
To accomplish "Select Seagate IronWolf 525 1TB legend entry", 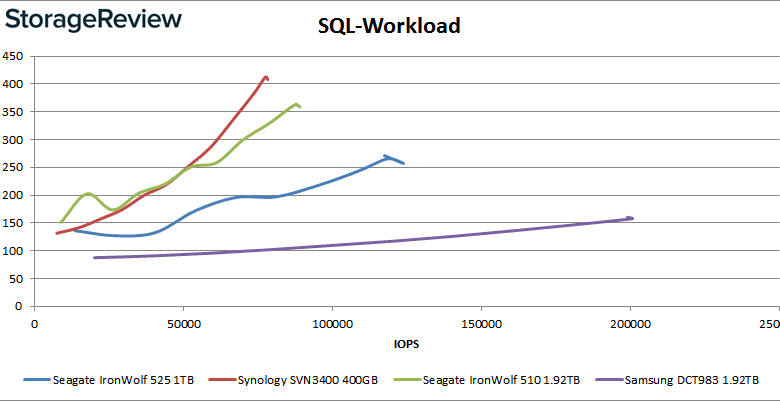I will click(x=109, y=380).
